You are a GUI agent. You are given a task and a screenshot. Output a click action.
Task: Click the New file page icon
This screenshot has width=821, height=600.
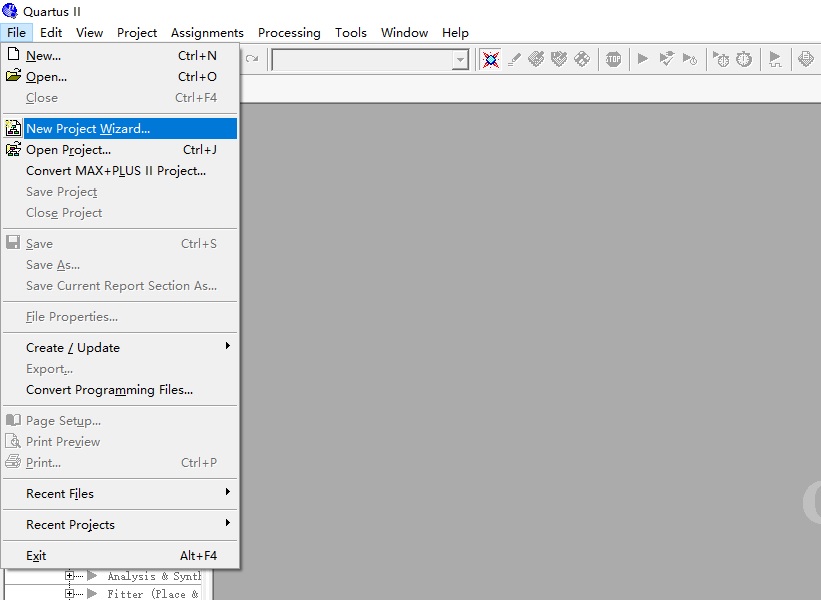click(14, 54)
